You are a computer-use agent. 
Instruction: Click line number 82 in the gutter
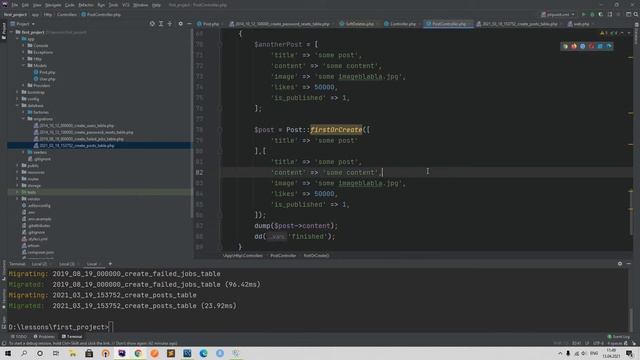pyautogui.click(x=200, y=173)
